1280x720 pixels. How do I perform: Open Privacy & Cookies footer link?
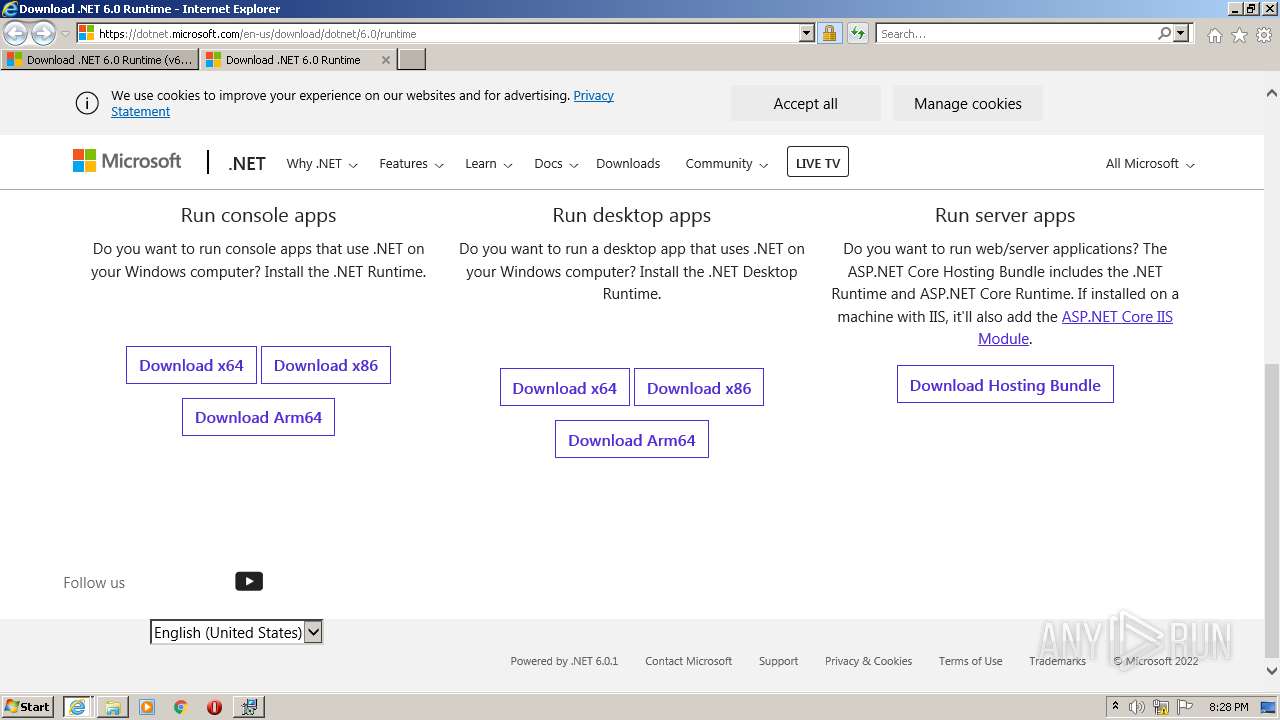click(x=868, y=661)
